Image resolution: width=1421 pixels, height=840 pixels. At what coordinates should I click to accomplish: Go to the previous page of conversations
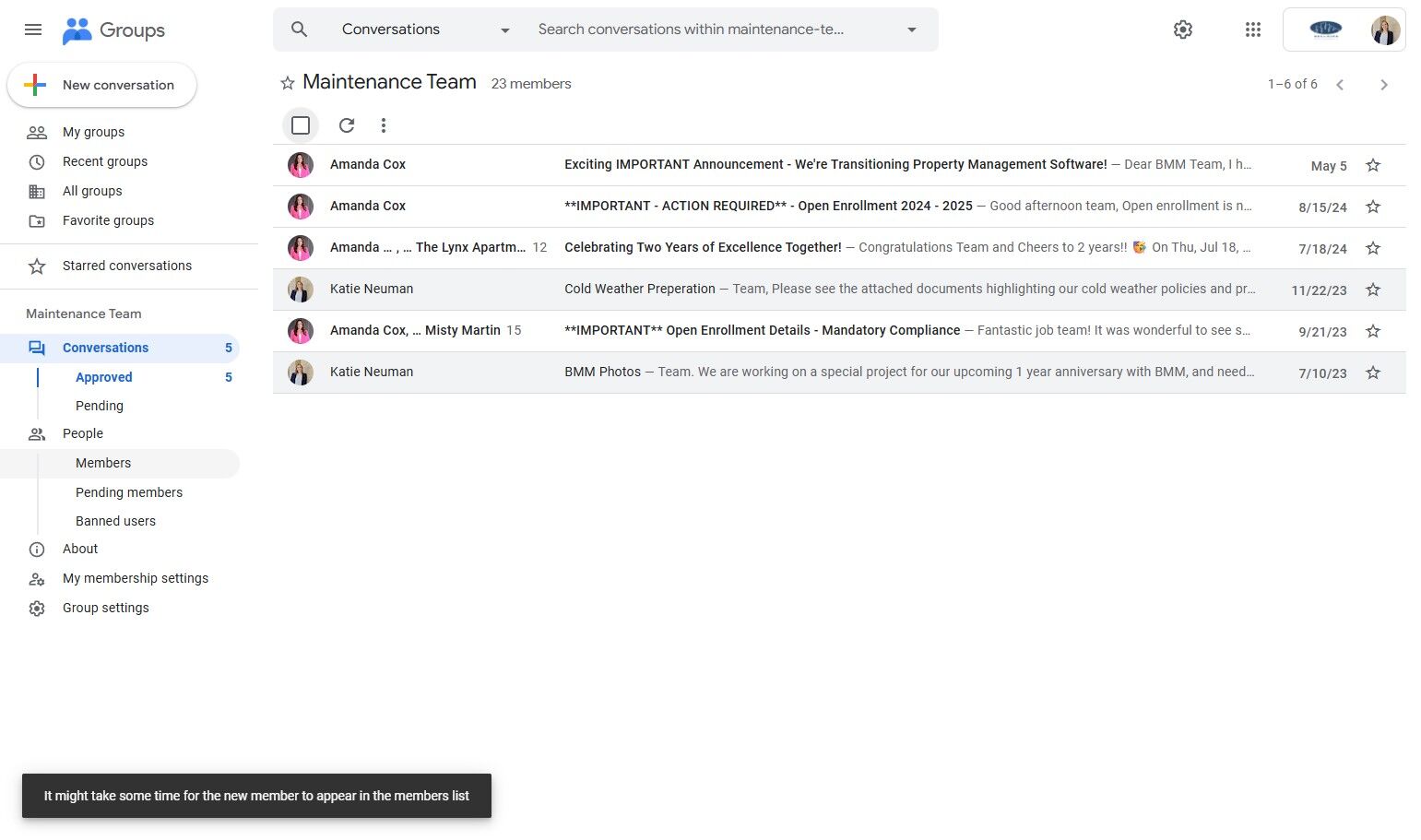pos(1340,85)
